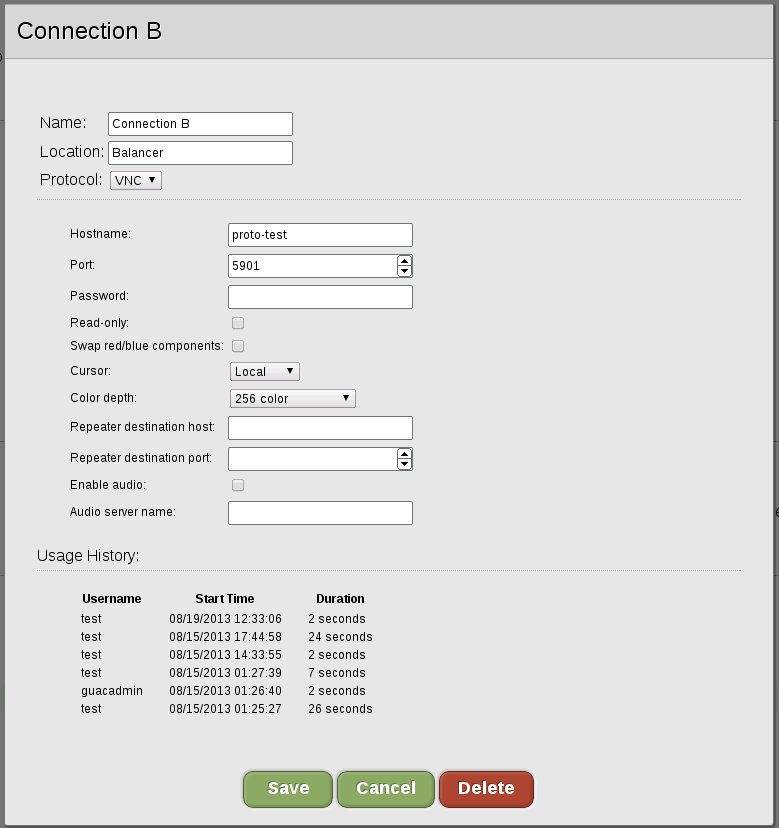Focus the Repeater destination host field
The image size is (779, 828).
point(320,428)
